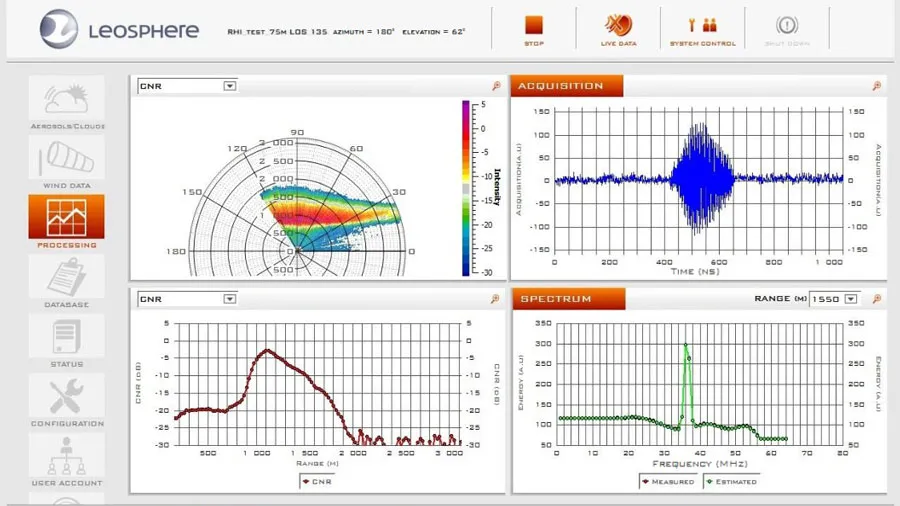Viewport: 900px width, 506px height.
Task: Toggle the CNR legend entry
Action: (x=317, y=482)
